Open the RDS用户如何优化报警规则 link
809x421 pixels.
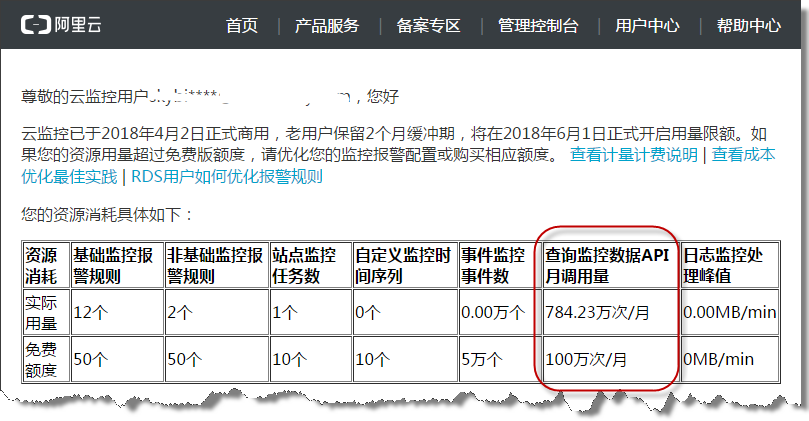point(227,176)
